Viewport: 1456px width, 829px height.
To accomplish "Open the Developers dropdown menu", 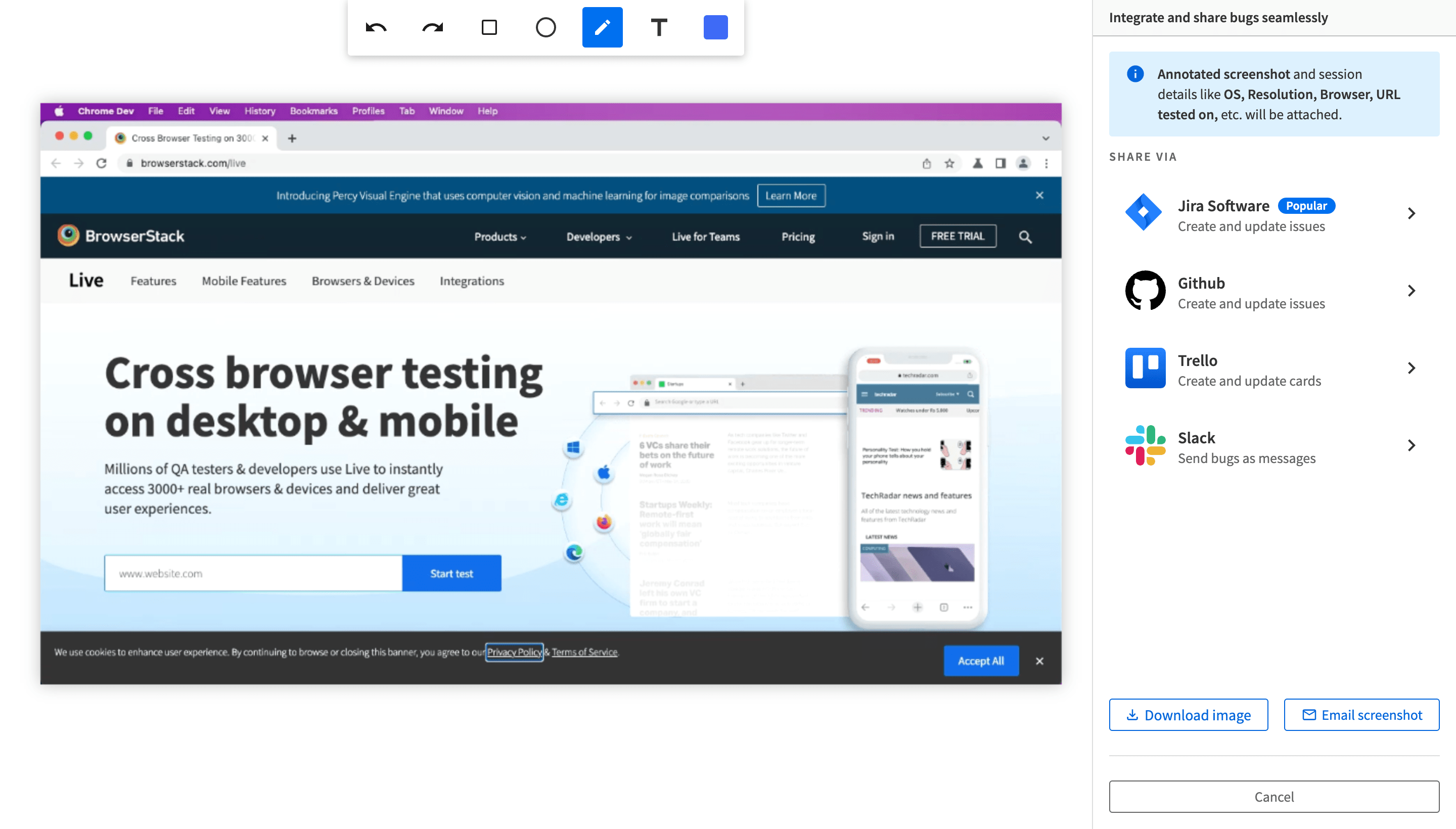I will coord(598,236).
